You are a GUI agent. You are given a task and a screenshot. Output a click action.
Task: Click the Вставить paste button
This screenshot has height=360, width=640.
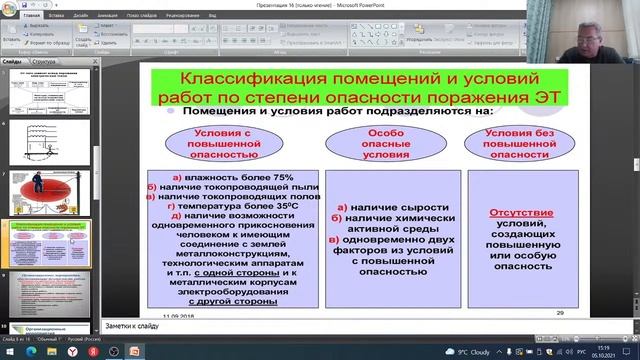pyautogui.click(x=11, y=34)
